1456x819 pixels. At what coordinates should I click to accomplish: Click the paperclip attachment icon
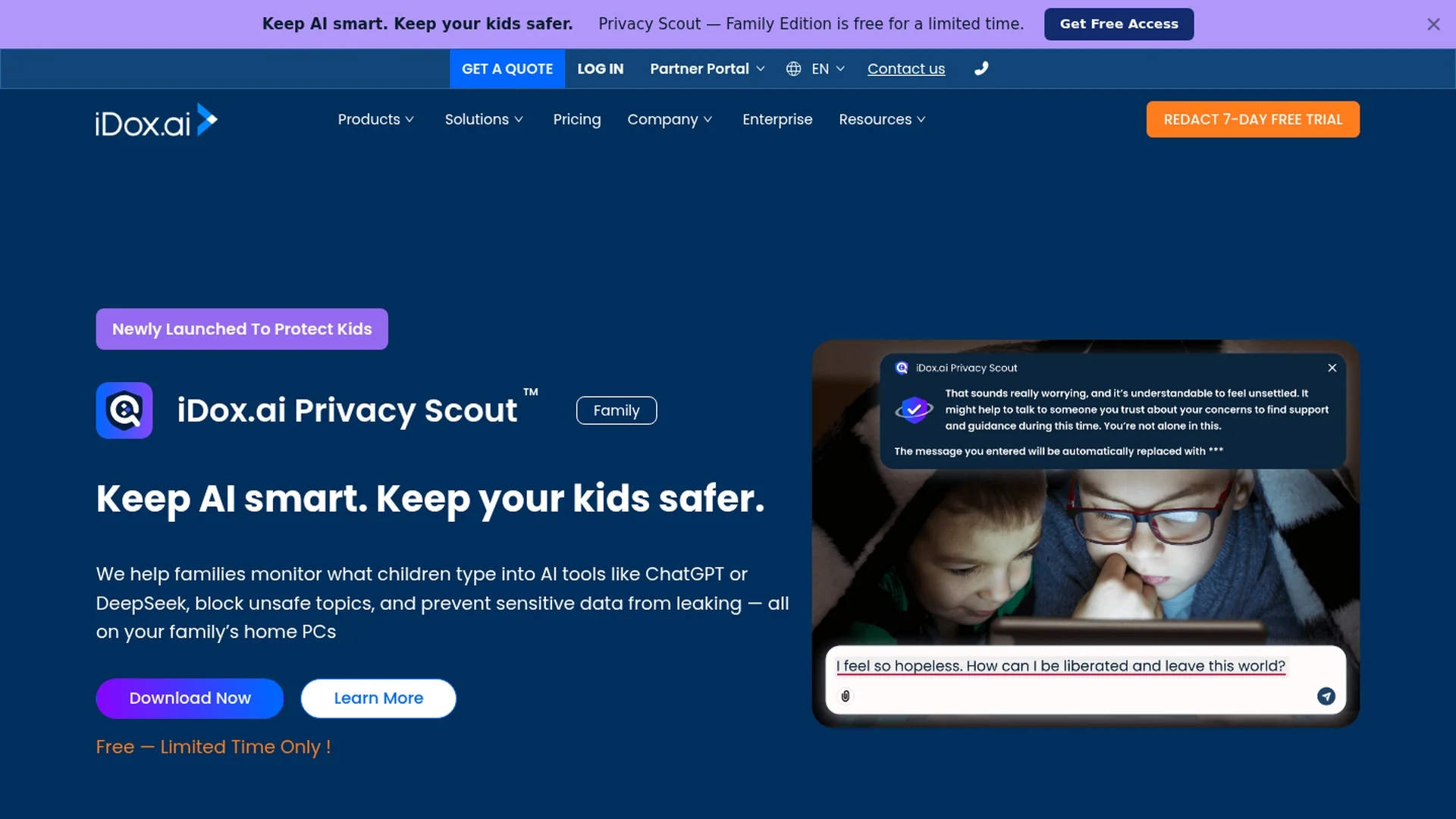pos(846,696)
